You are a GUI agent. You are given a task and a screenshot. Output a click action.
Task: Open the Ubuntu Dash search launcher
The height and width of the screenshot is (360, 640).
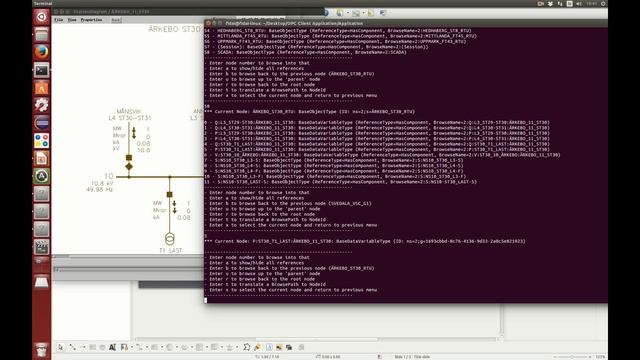pyautogui.click(x=41, y=17)
